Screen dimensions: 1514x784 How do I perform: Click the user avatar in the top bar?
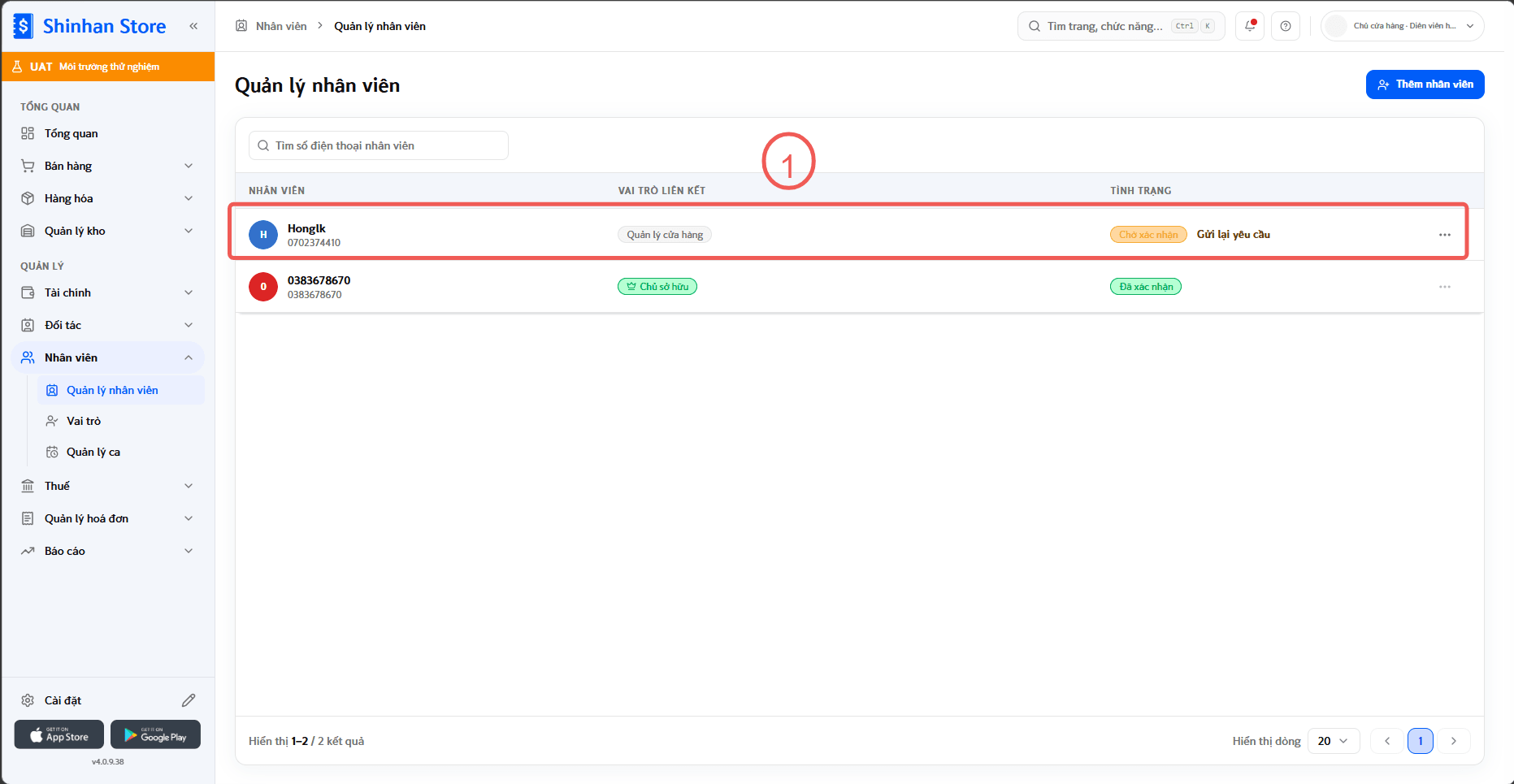pyautogui.click(x=1335, y=26)
